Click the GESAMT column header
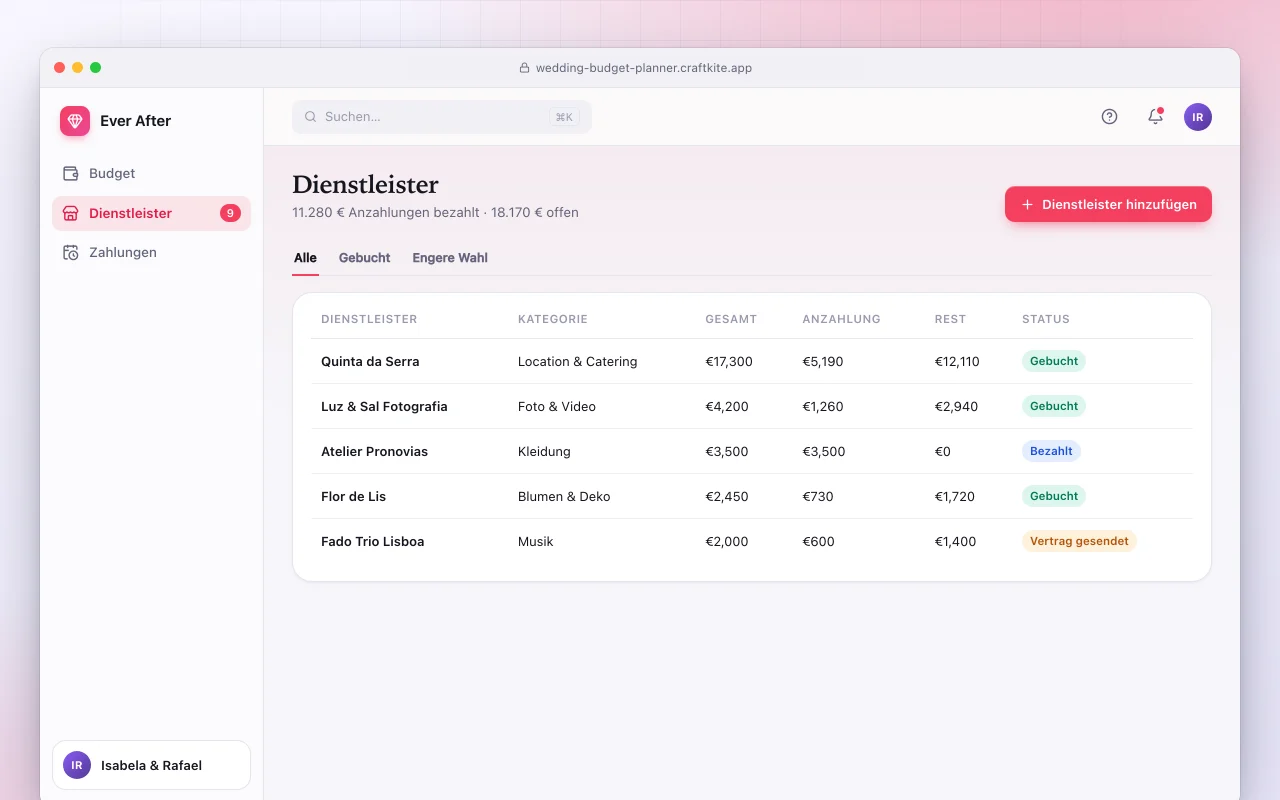 pyautogui.click(x=731, y=319)
